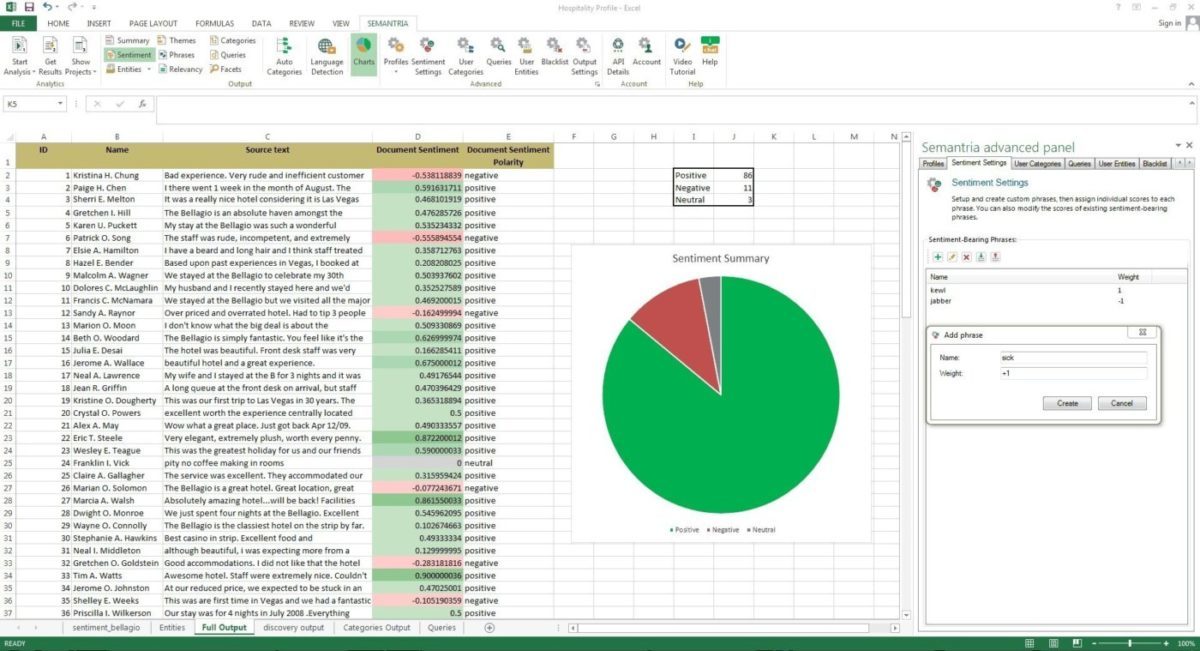Open the User Categories panel tab
The width and height of the screenshot is (1200, 651).
[x=1036, y=163]
